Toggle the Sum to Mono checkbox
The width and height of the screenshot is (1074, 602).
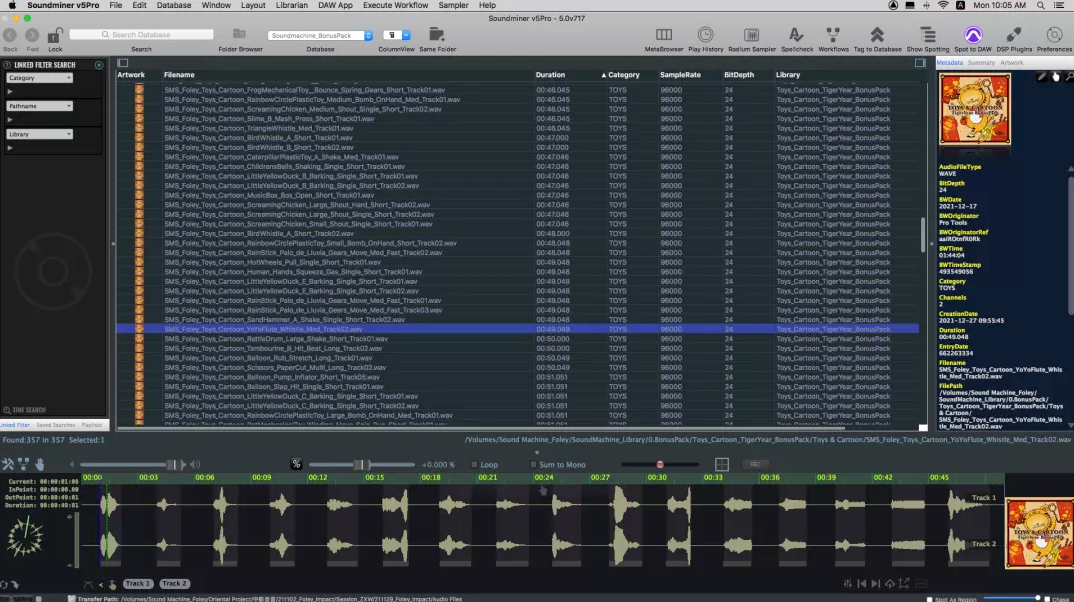533,465
